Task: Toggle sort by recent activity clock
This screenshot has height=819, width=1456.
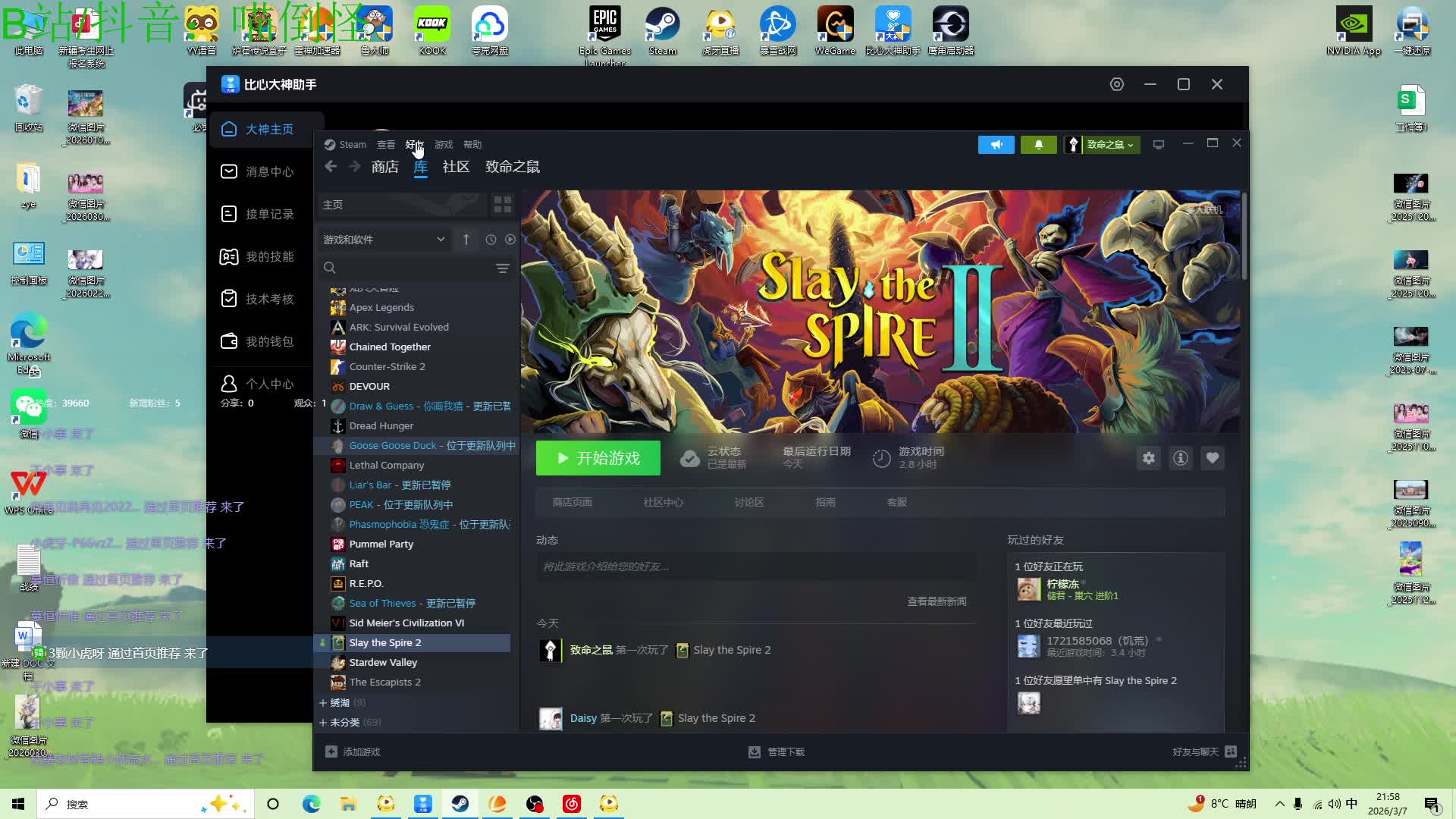Action: (491, 240)
